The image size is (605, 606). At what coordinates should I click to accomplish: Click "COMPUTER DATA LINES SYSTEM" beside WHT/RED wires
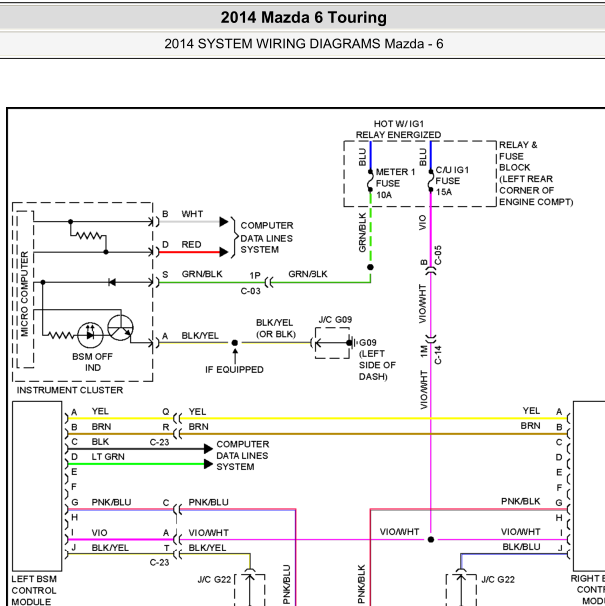(267, 237)
